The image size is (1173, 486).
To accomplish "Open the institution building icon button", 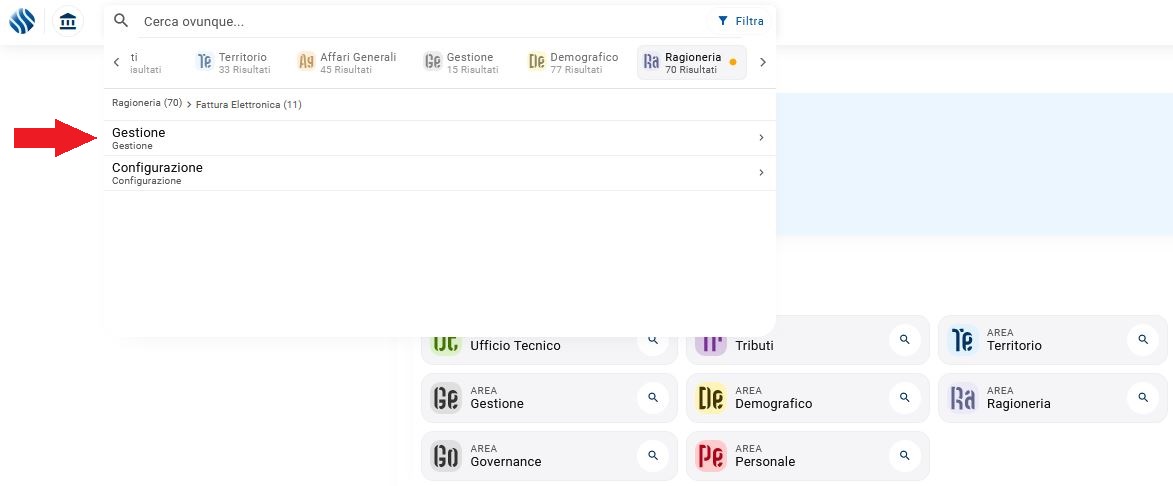I will [68, 21].
